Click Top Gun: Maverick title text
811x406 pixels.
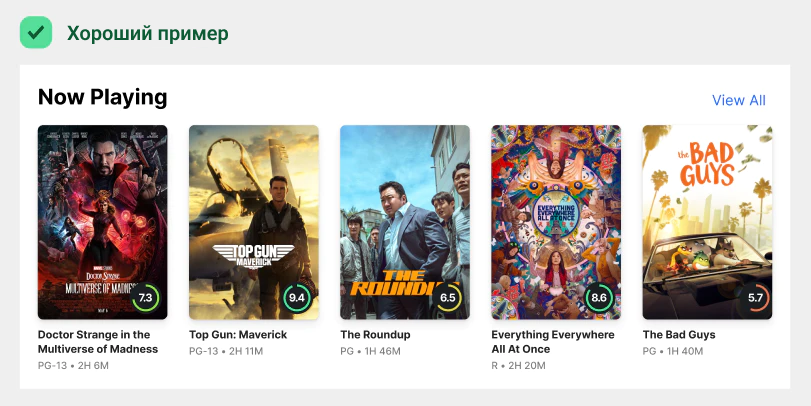click(238, 335)
